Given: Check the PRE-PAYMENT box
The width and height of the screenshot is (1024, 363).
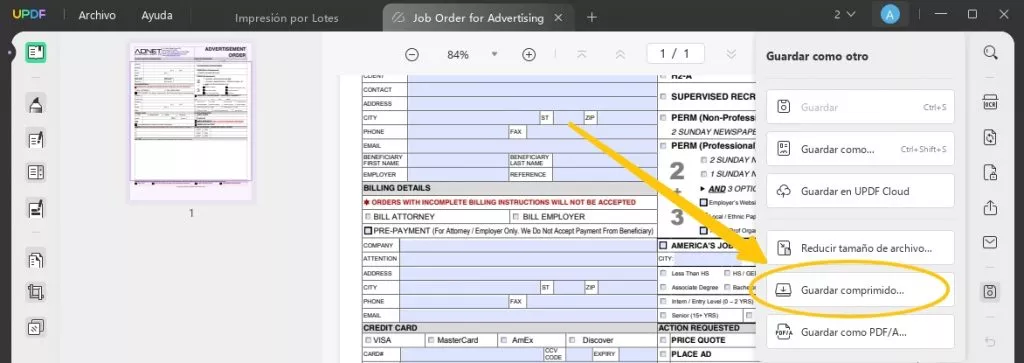Looking at the screenshot, I should tap(368, 230).
